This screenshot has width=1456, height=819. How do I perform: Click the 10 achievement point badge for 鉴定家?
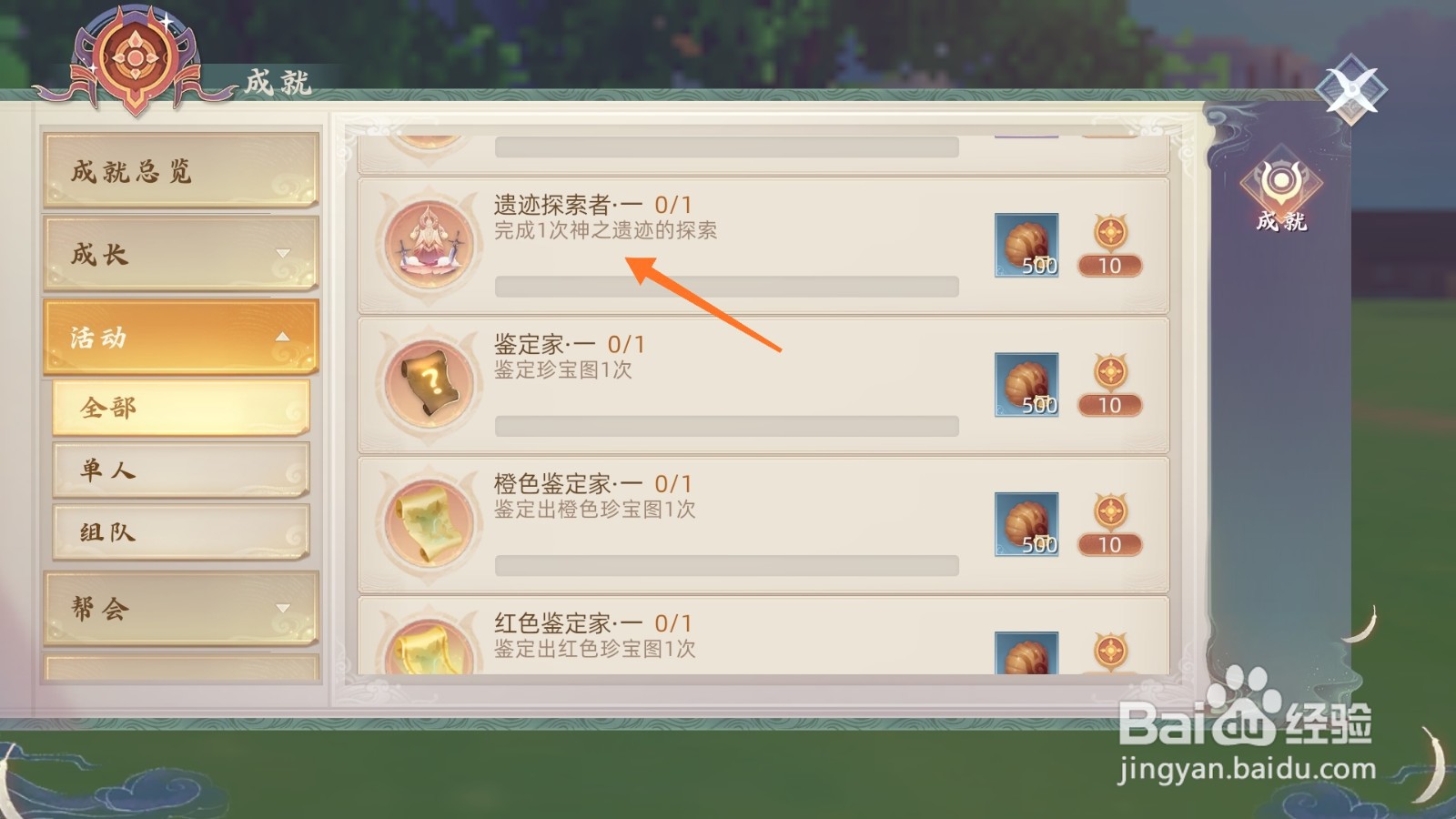coord(1110,385)
